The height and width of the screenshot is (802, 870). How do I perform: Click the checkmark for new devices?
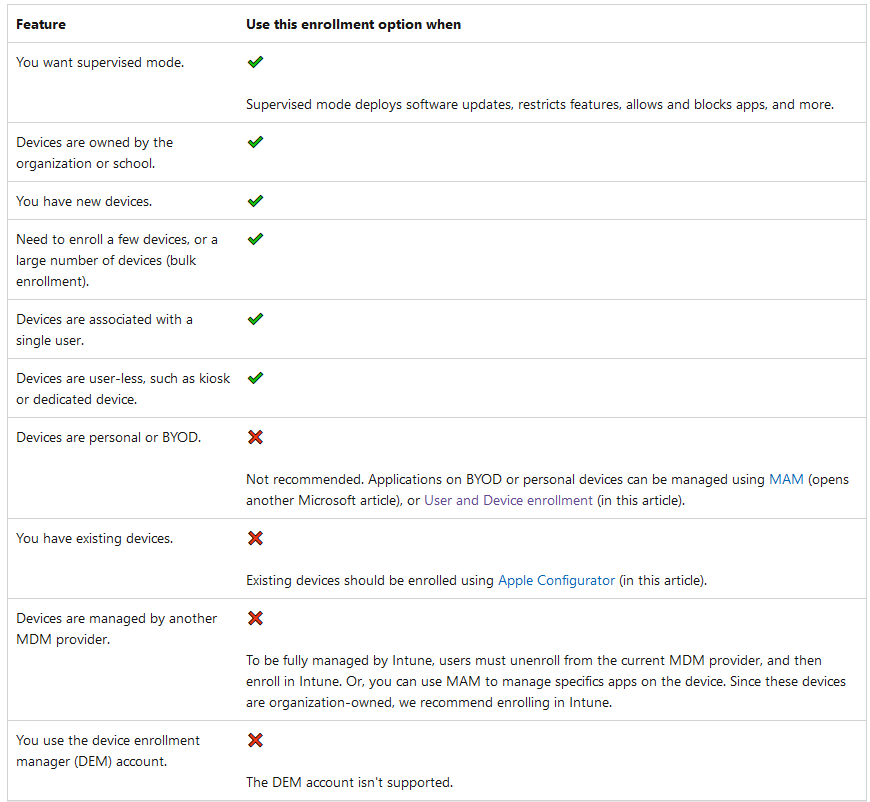pyautogui.click(x=255, y=201)
